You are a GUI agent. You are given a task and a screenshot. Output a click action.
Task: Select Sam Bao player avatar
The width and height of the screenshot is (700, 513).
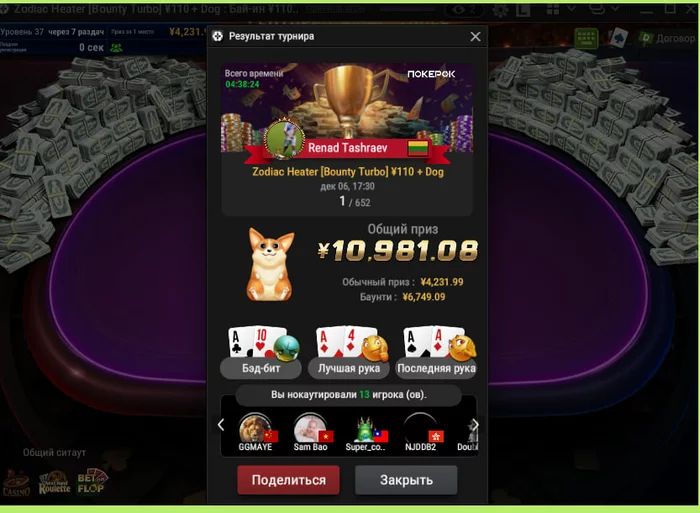[310, 428]
